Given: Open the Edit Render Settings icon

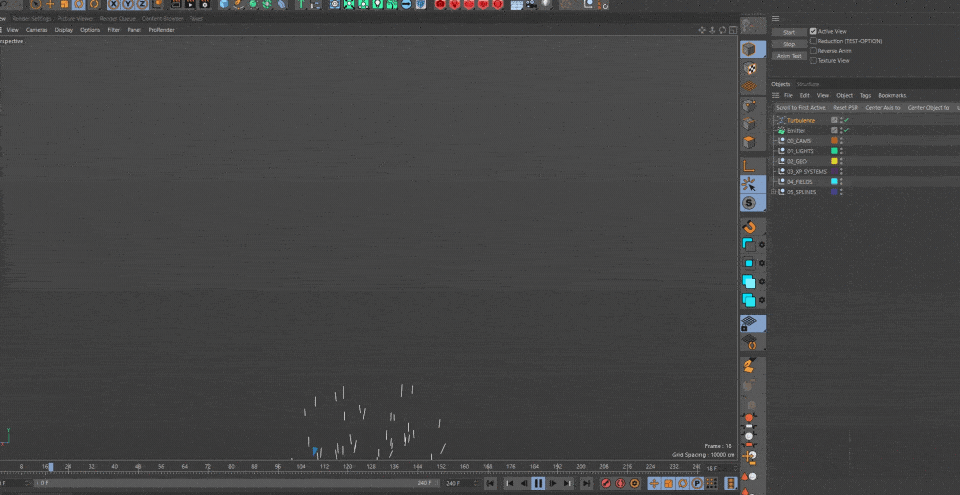Looking at the screenshot, I should 205,4.
